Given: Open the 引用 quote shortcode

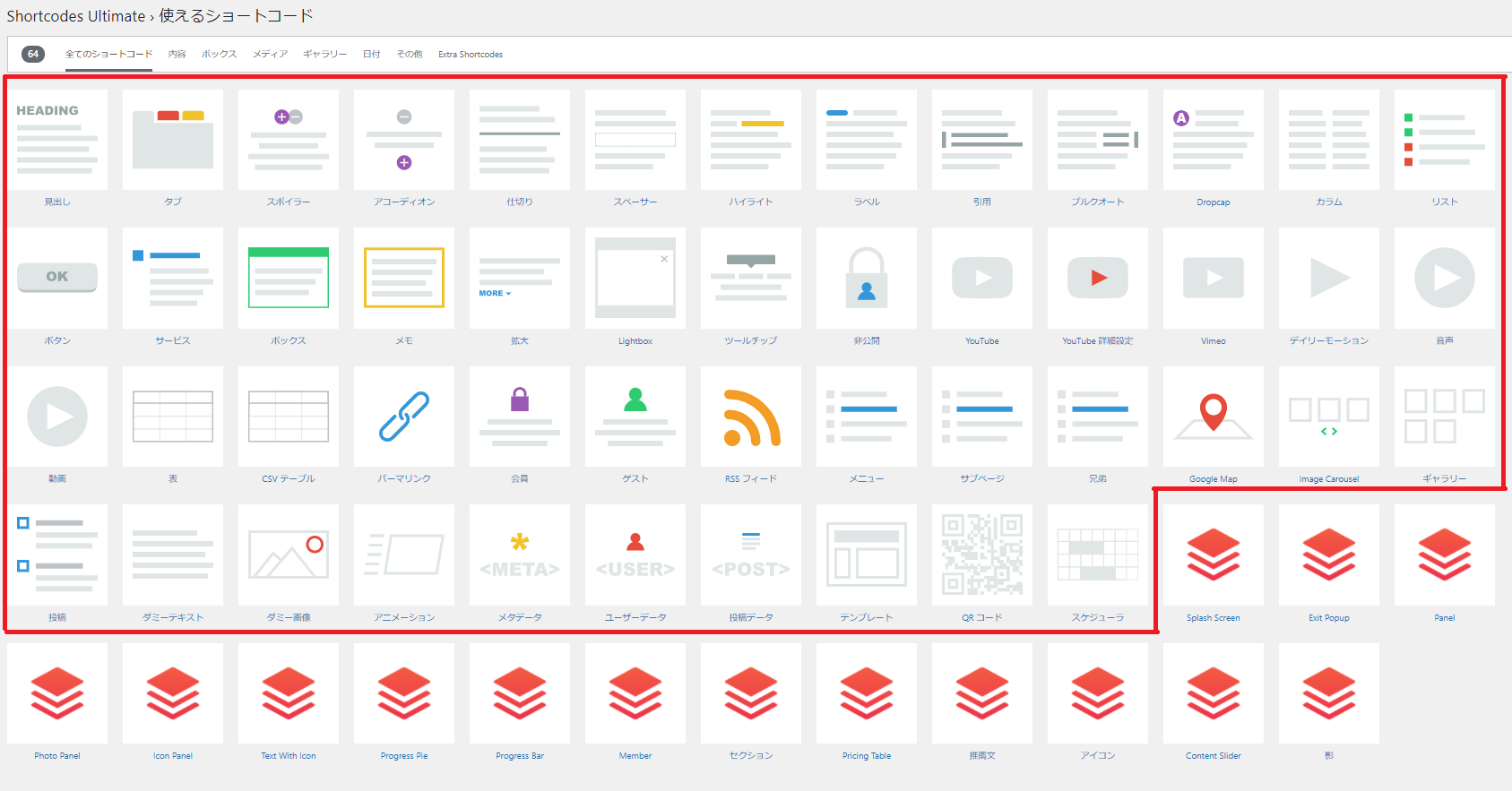Looking at the screenshot, I should tap(982, 140).
